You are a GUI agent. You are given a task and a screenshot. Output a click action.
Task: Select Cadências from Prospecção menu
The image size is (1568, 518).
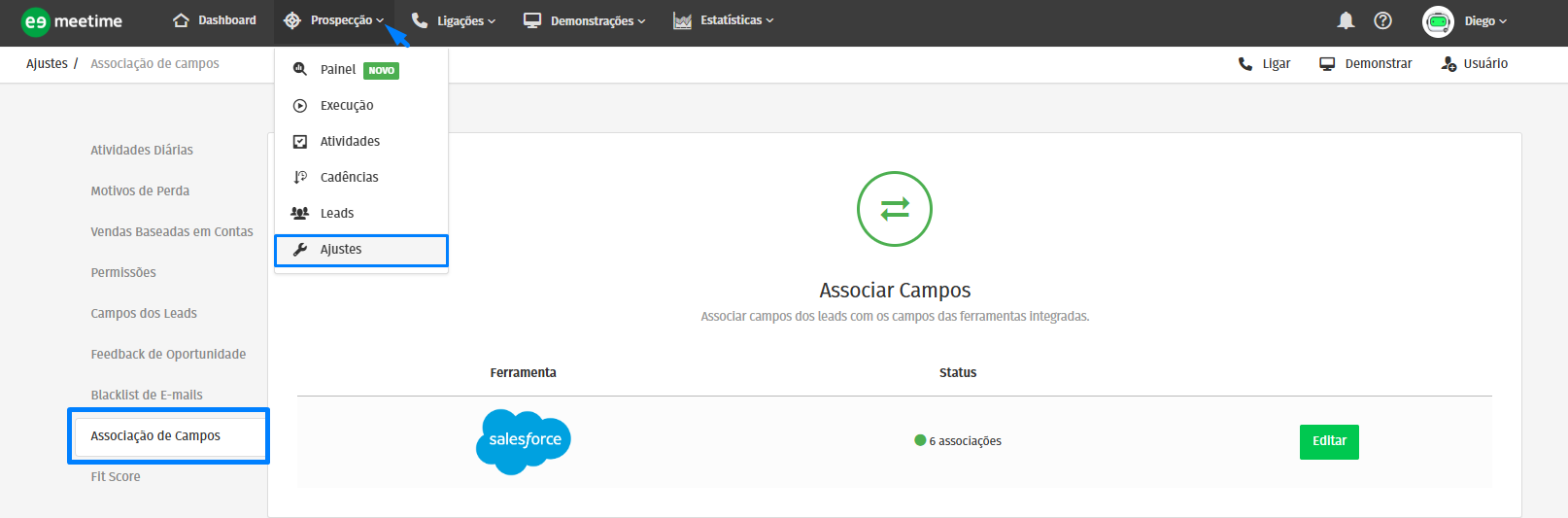(x=349, y=177)
